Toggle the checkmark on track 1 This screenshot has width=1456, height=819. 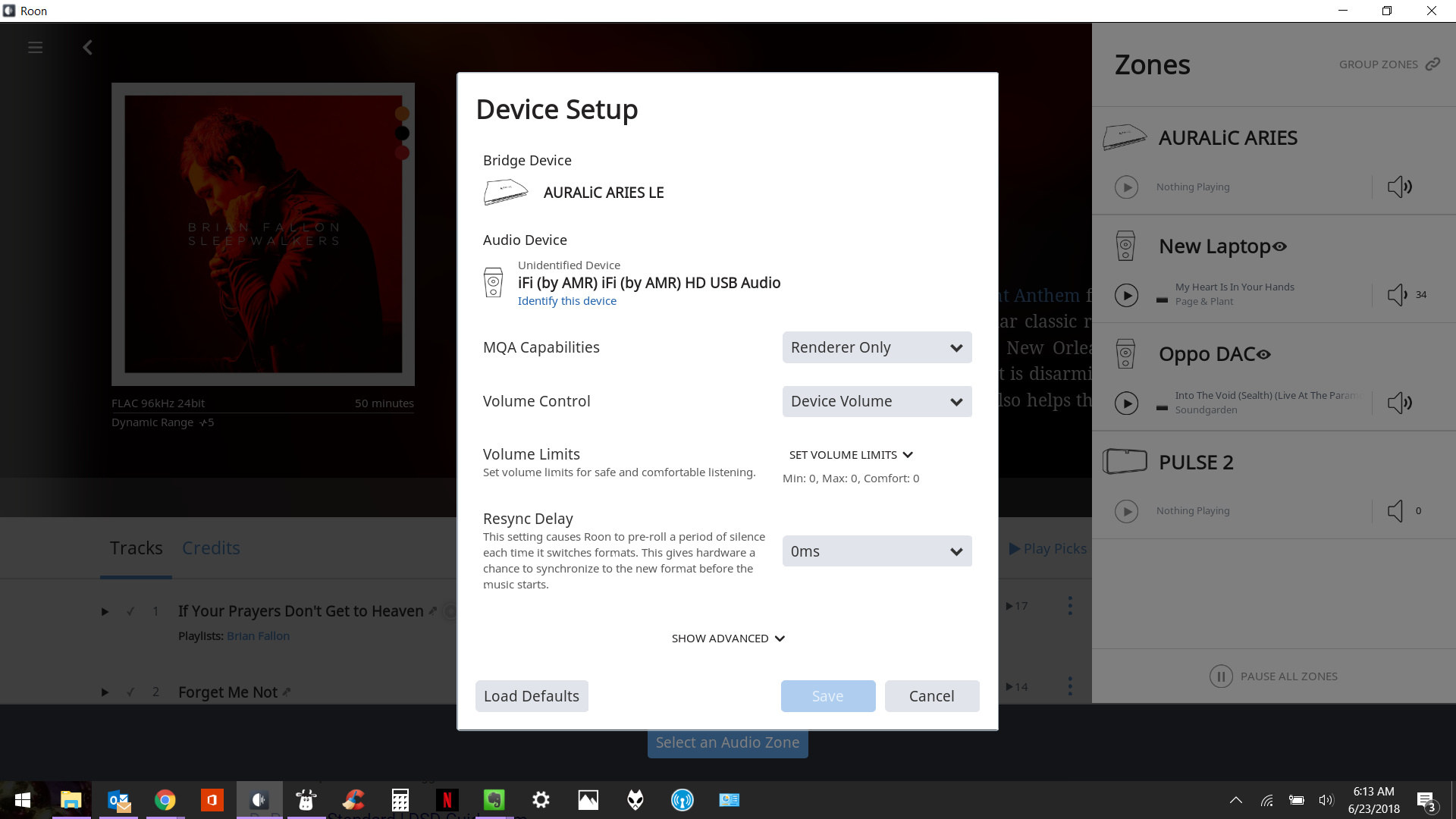[130, 611]
